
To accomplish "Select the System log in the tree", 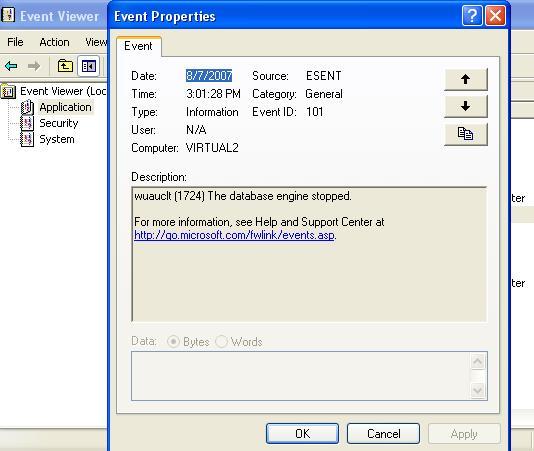I will click(x=57, y=139).
